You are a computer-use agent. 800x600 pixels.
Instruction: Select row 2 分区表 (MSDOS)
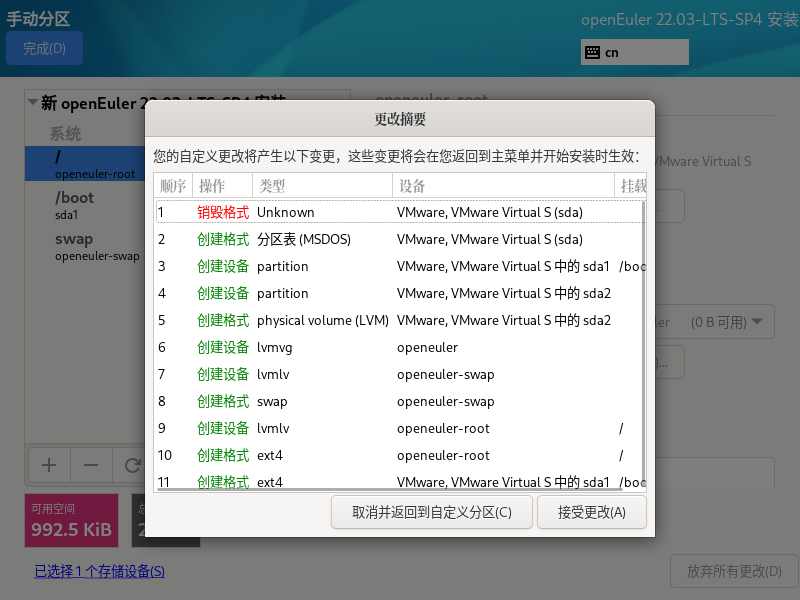[x=398, y=239]
